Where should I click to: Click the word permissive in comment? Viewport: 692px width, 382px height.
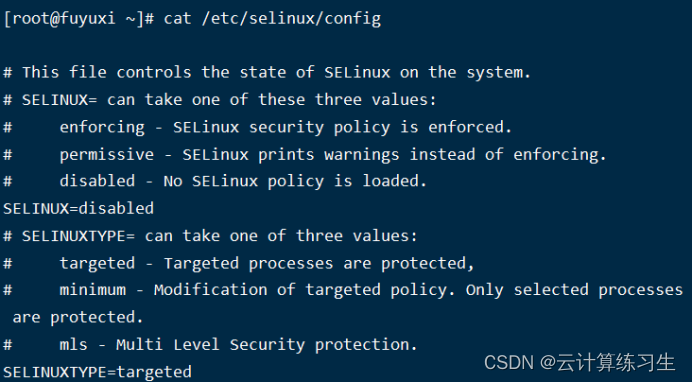(107, 155)
